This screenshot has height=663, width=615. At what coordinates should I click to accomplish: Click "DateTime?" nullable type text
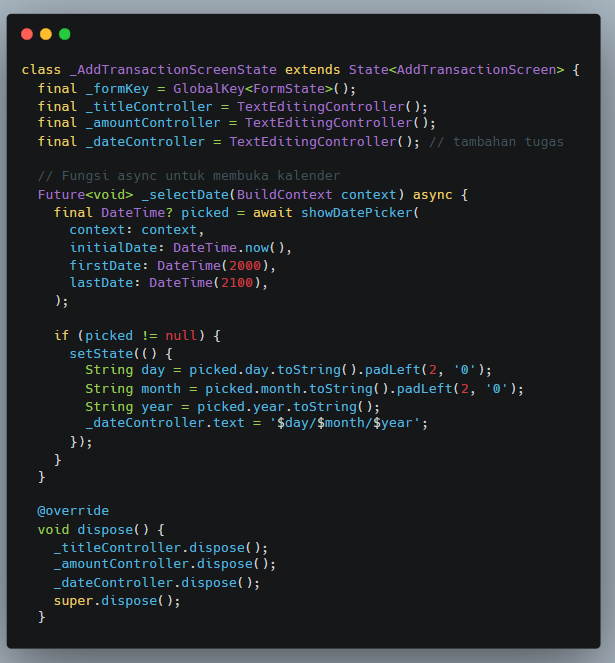point(137,212)
